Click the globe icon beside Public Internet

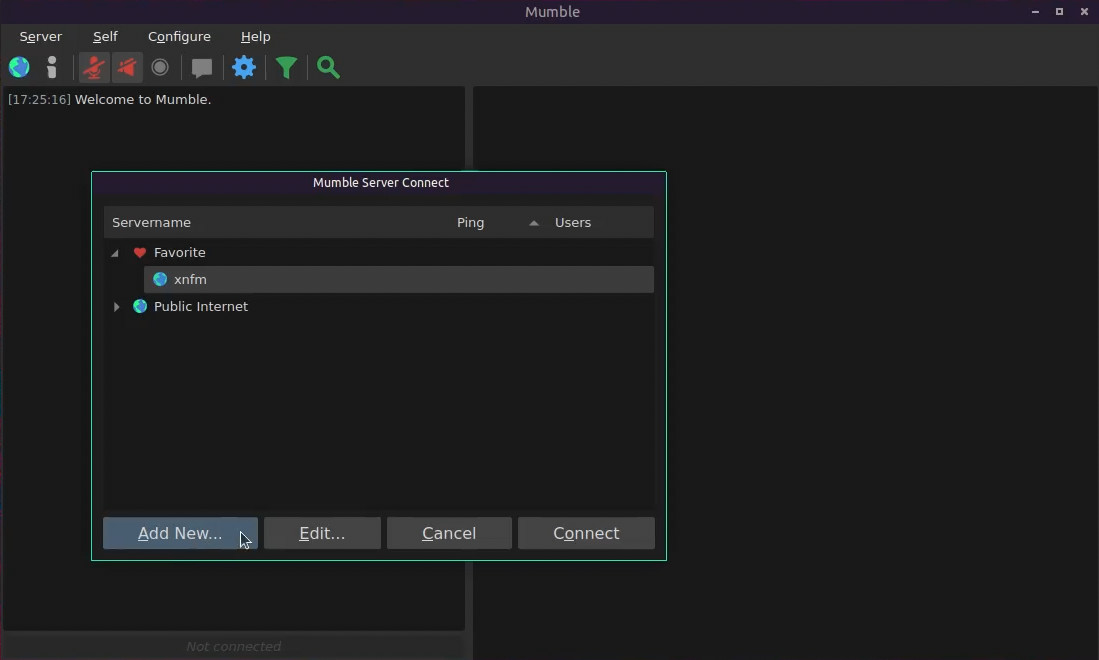click(x=139, y=306)
